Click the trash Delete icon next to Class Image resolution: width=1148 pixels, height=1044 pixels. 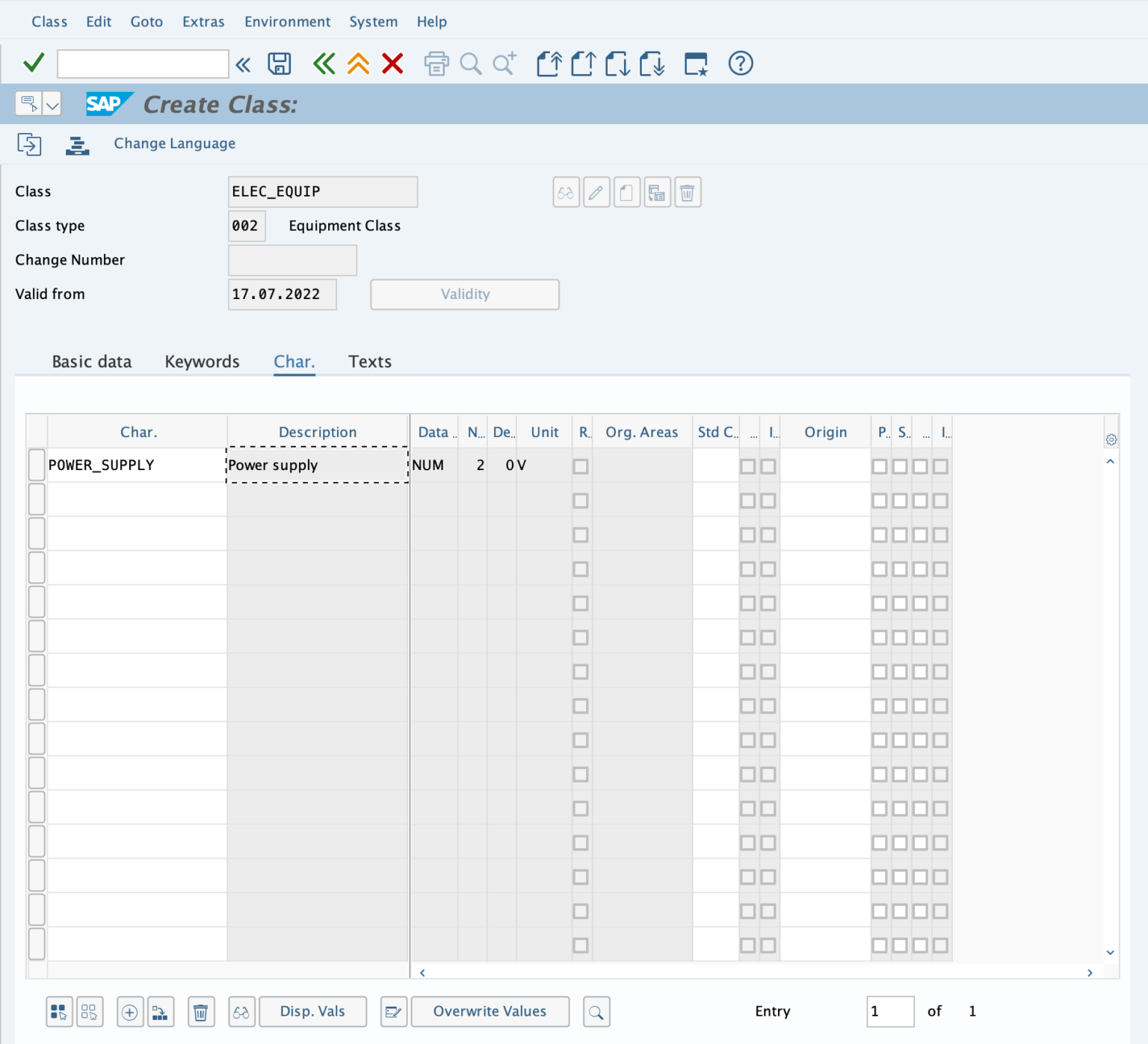pos(688,192)
